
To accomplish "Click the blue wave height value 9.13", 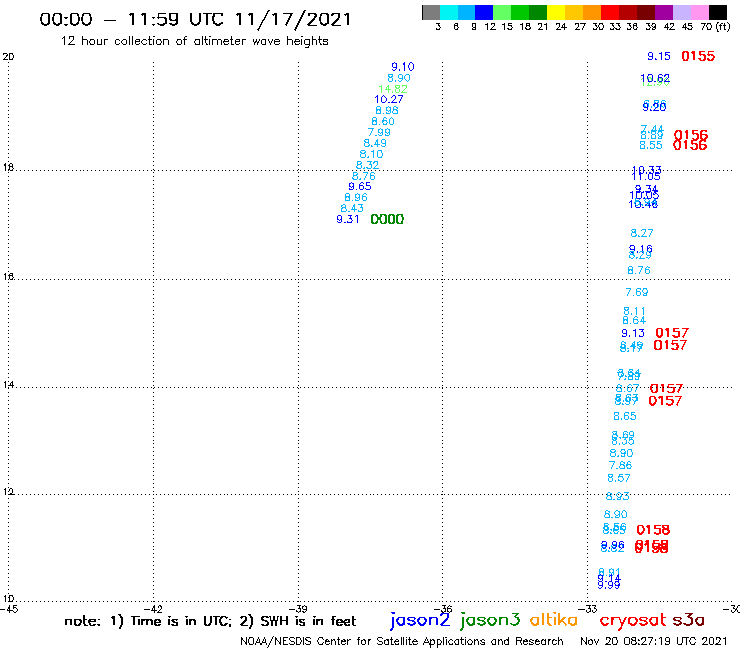I will 633,333.
